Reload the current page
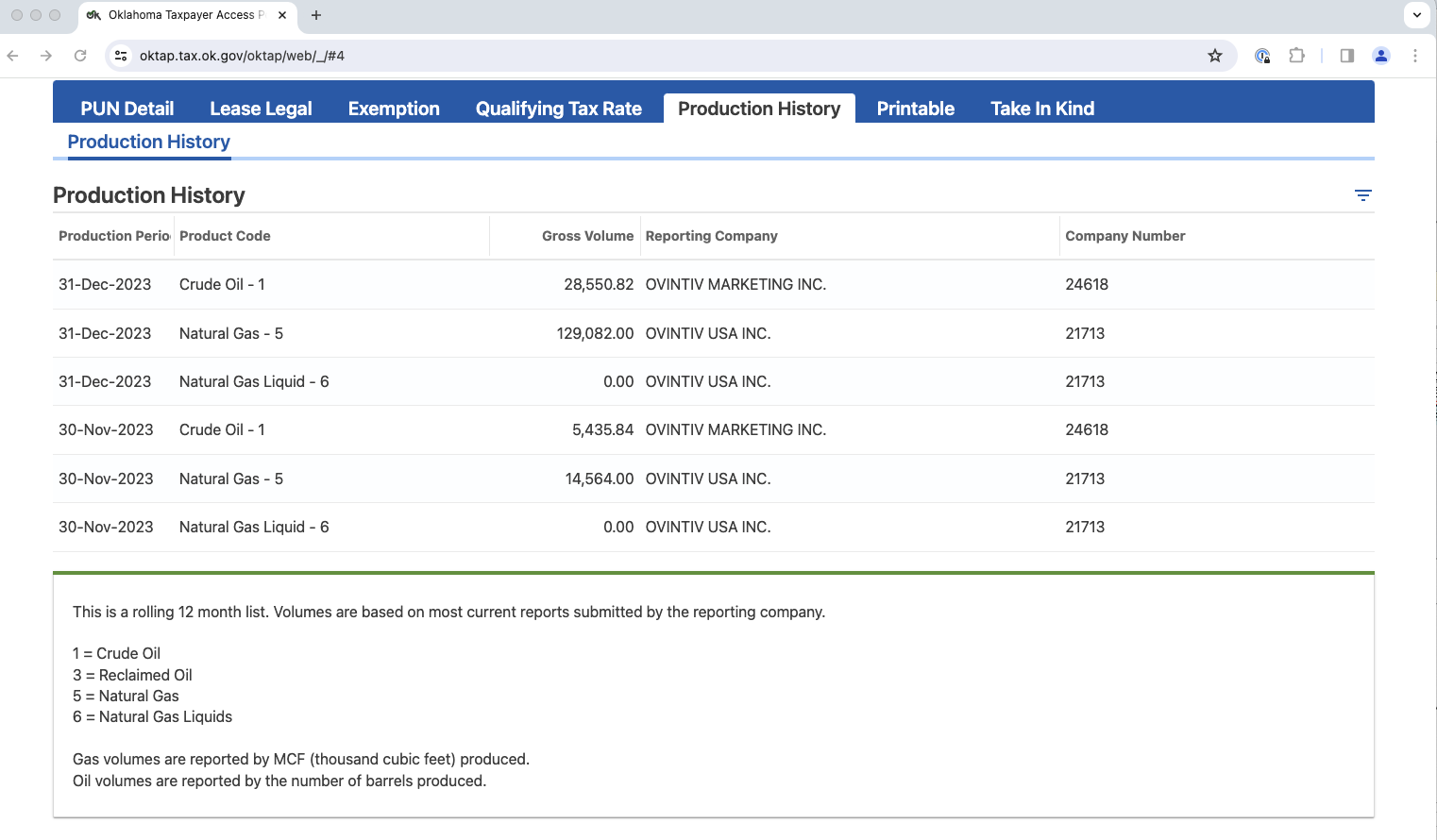 click(80, 56)
